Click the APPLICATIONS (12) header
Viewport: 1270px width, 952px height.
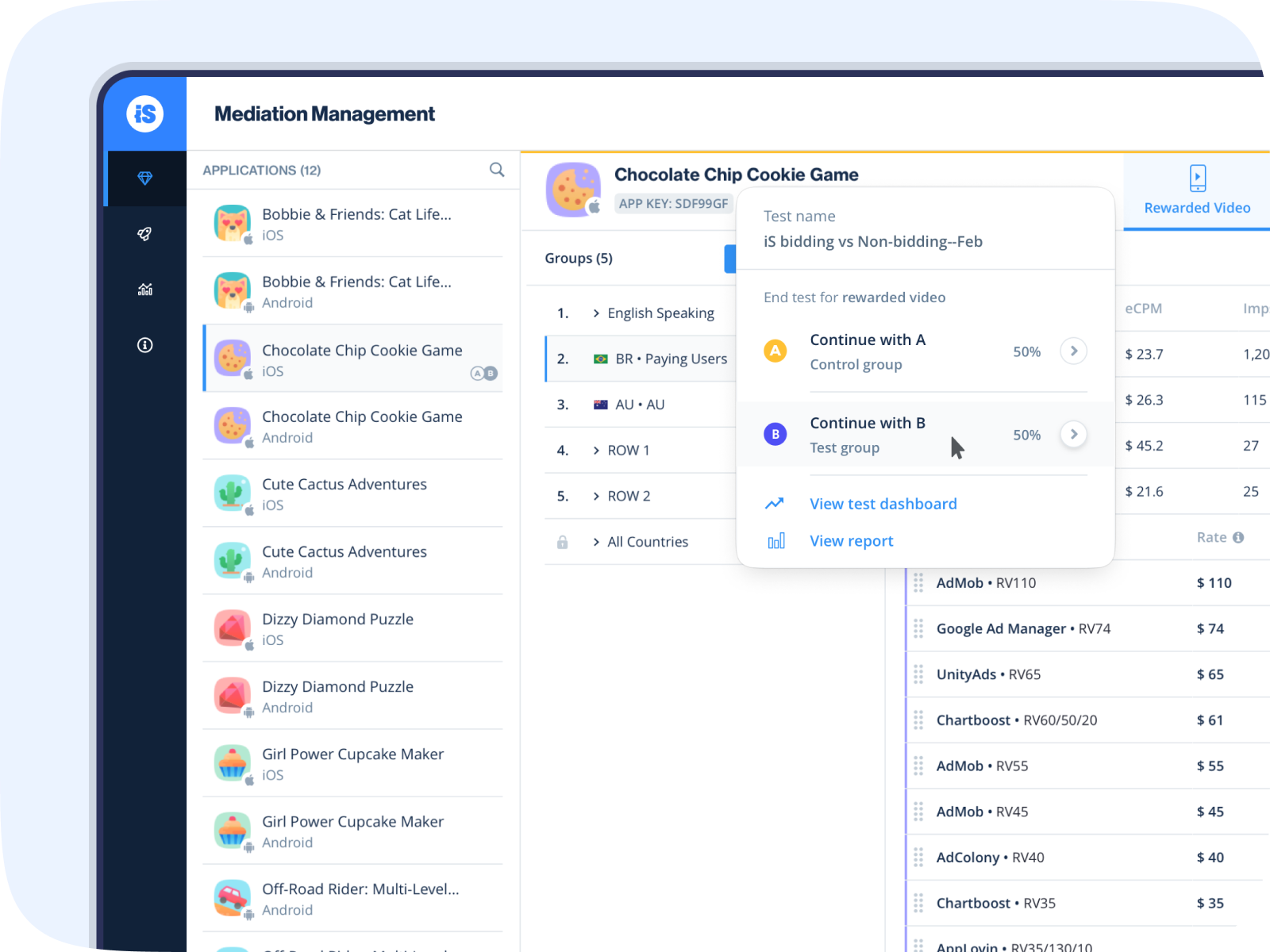point(262,171)
